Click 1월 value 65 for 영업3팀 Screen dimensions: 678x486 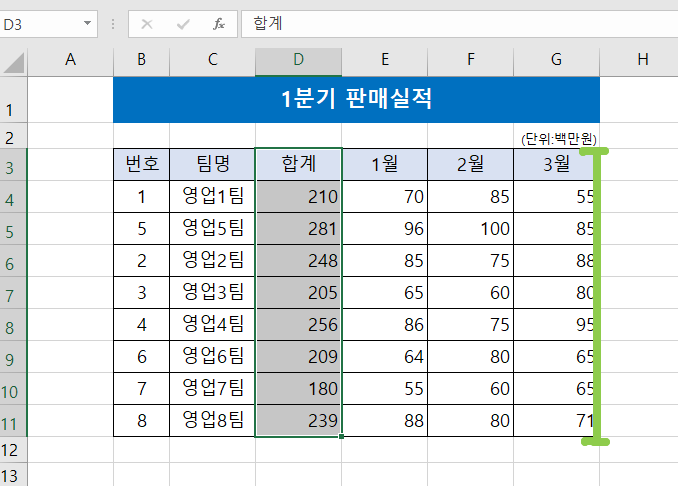point(384,292)
